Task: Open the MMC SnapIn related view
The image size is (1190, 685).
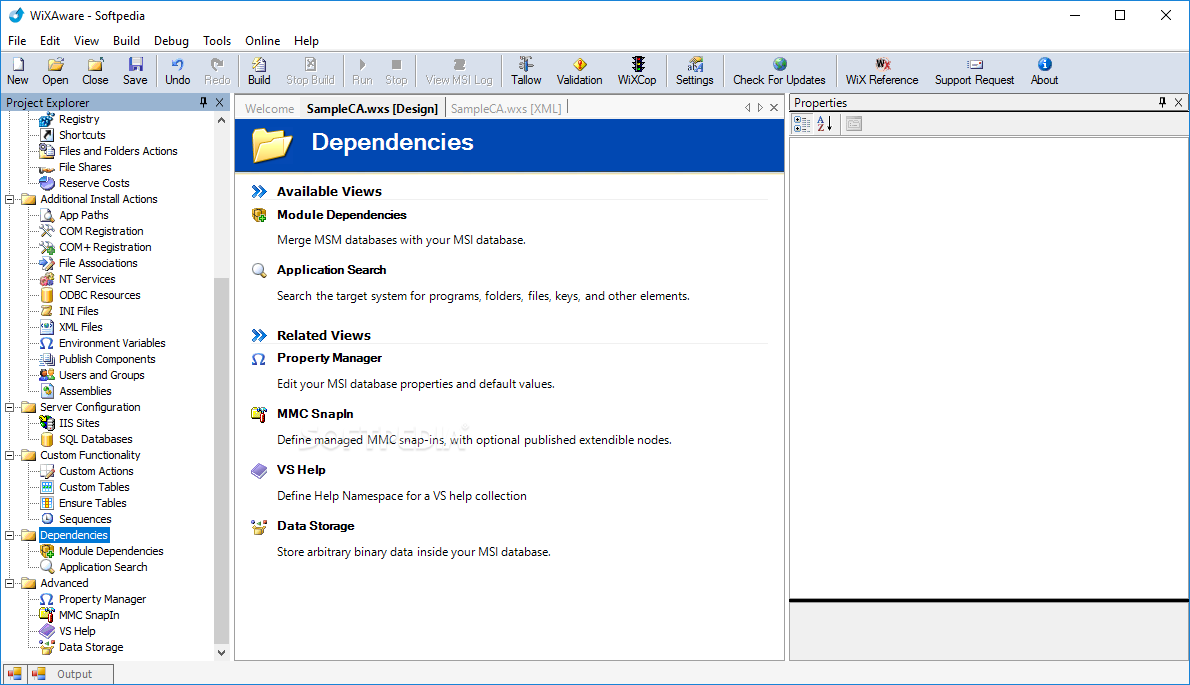Action: coord(315,414)
